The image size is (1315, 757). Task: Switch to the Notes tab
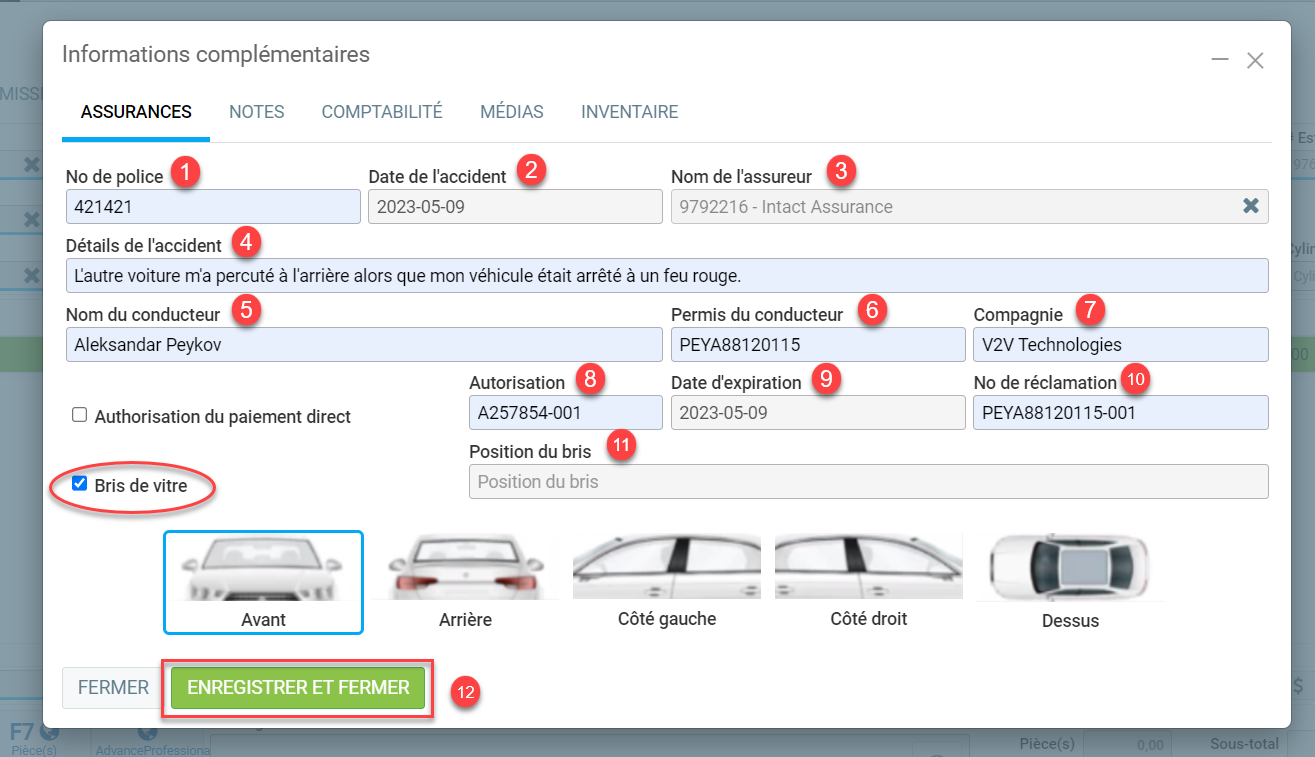[257, 112]
